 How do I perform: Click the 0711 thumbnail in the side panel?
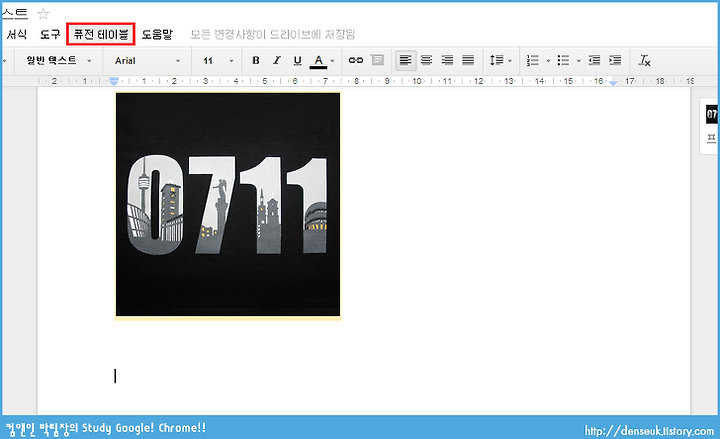coord(712,114)
